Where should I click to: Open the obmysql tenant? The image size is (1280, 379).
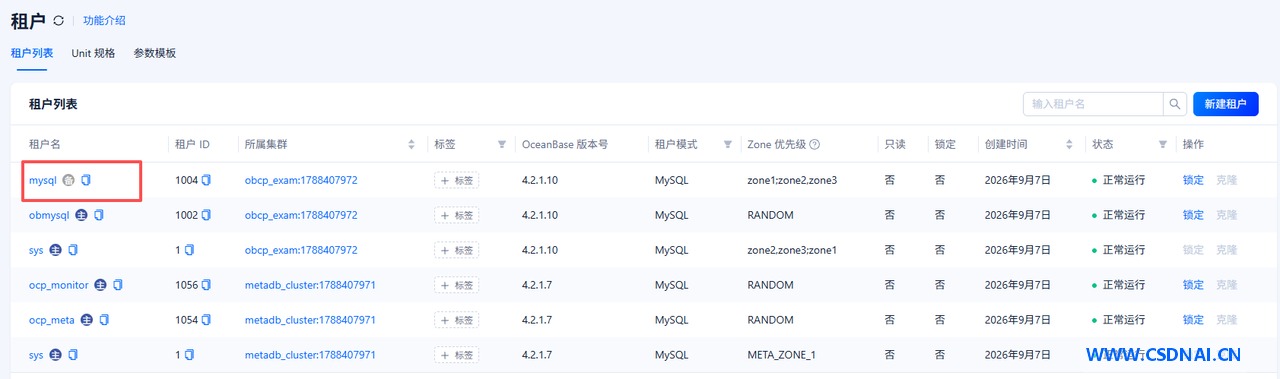(49, 215)
